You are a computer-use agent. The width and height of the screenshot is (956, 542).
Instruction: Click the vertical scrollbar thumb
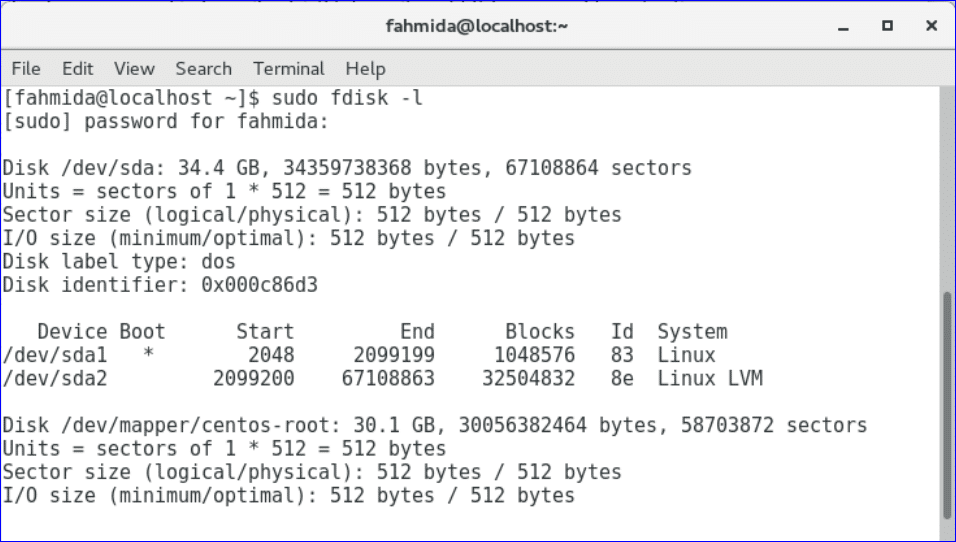point(945,406)
